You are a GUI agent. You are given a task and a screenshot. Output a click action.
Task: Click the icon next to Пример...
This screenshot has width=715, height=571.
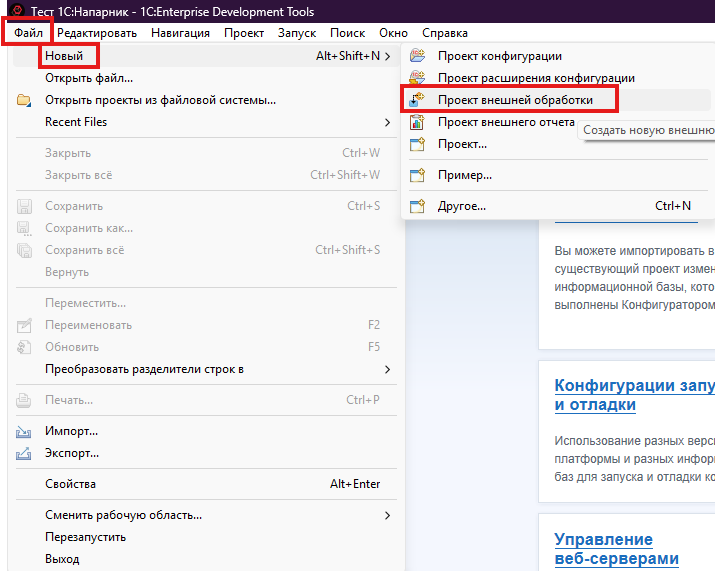(x=417, y=175)
